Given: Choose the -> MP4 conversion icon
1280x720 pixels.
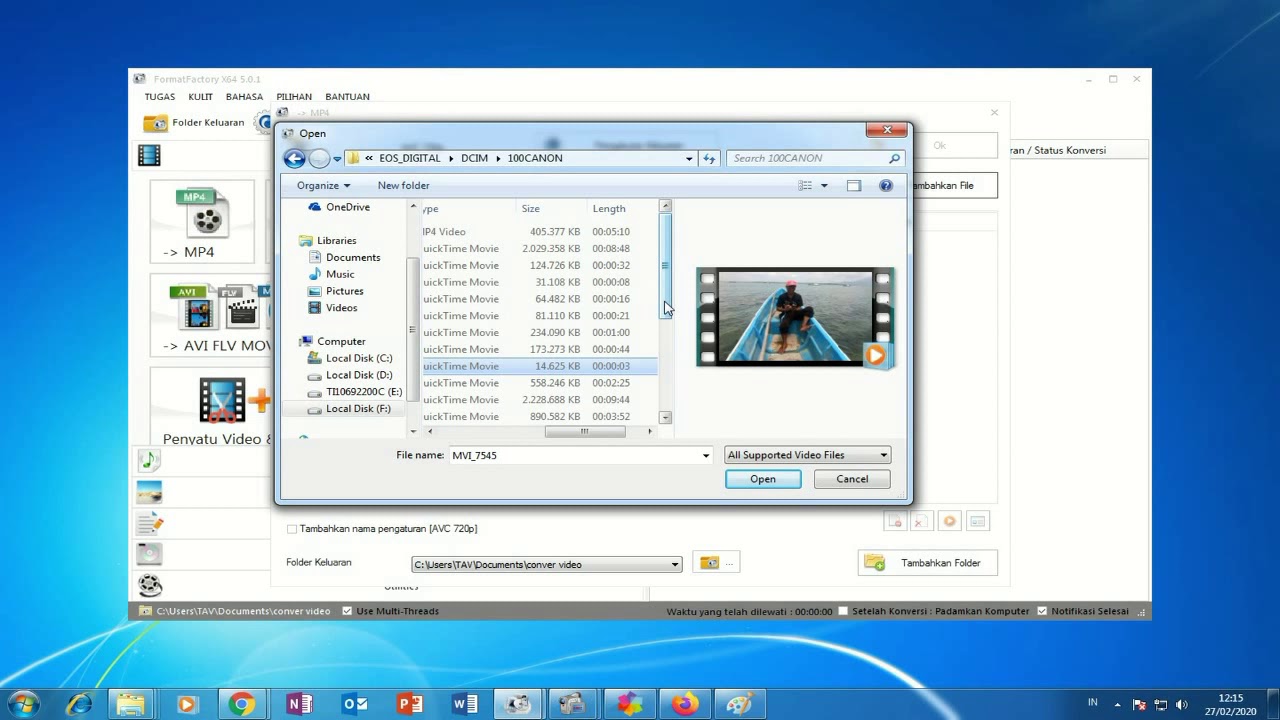Looking at the screenshot, I should coord(203,222).
